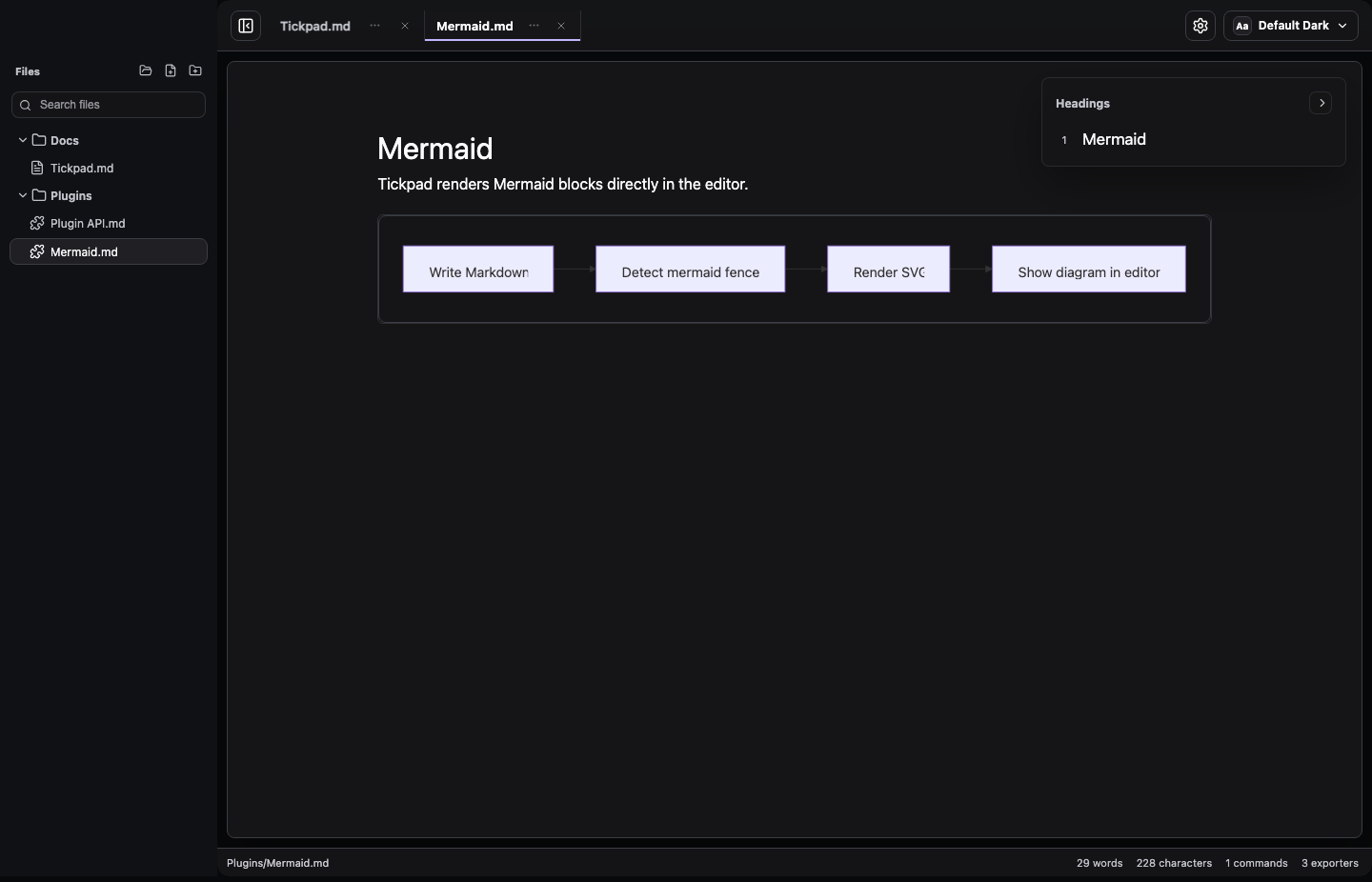
Task: Click the Docs folder icon
Action: pyautogui.click(x=39, y=140)
